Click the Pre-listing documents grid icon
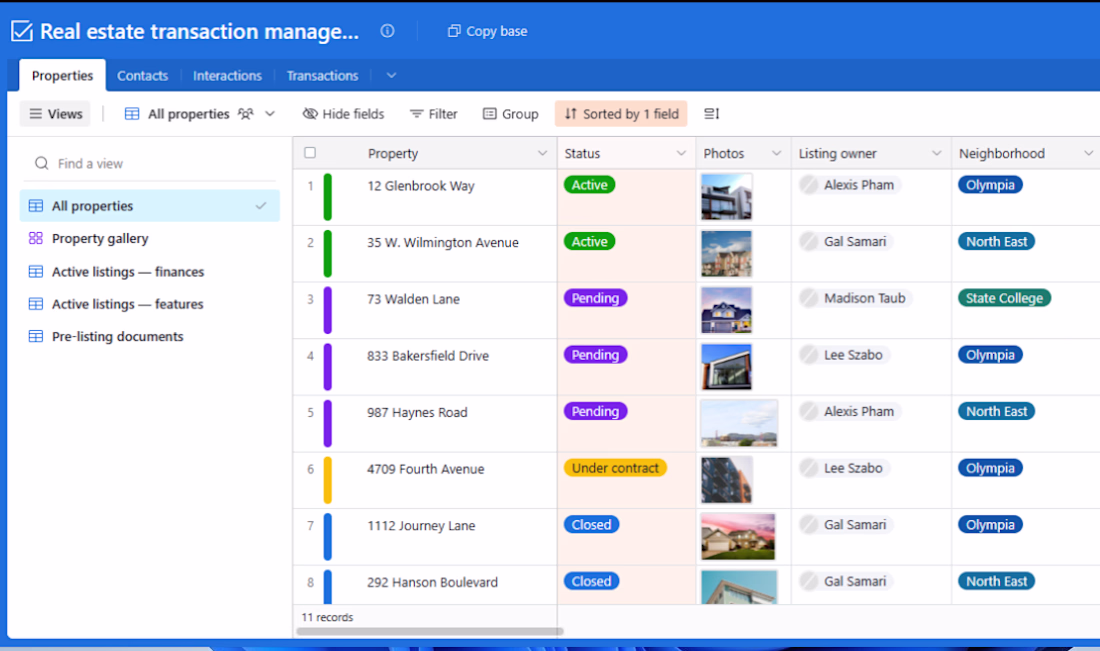The width and height of the screenshot is (1100, 651). tap(36, 337)
